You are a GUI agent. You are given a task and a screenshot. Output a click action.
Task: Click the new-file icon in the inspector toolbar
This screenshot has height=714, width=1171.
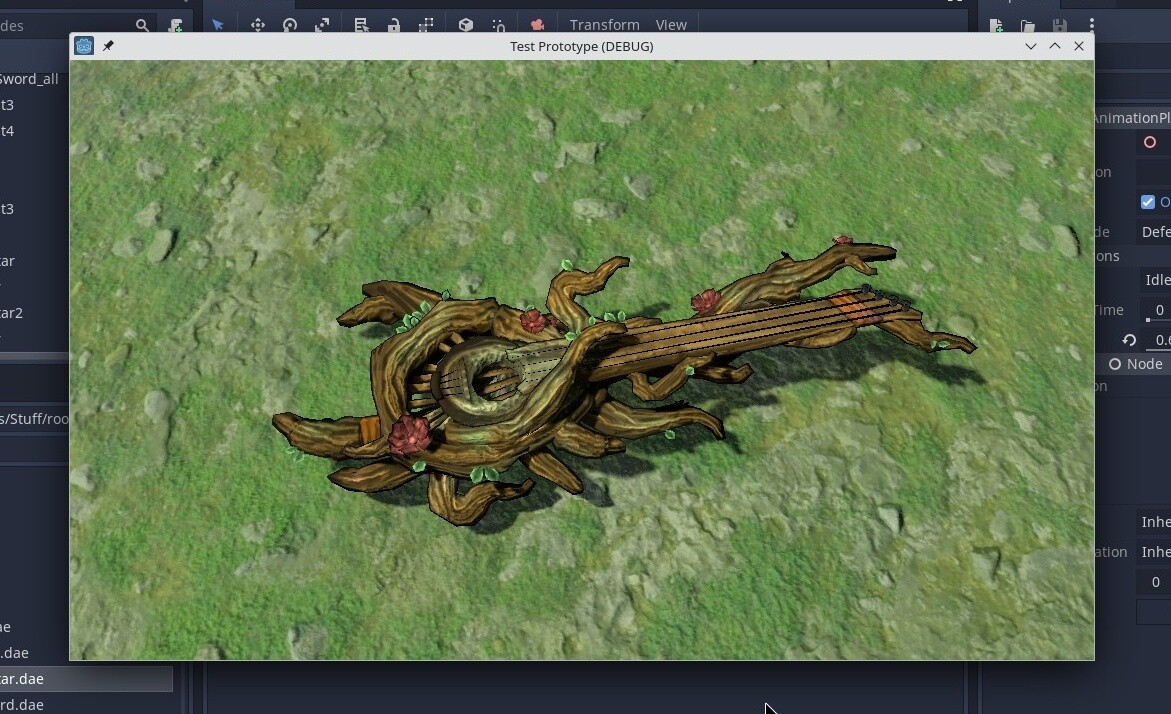[x=995, y=25]
